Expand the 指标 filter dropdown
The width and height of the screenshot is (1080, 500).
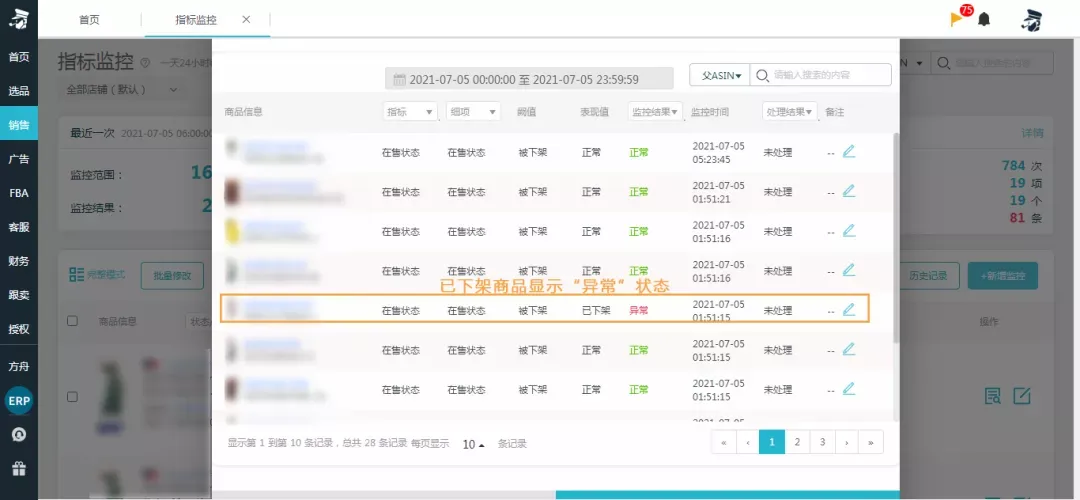[x=411, y=112]
